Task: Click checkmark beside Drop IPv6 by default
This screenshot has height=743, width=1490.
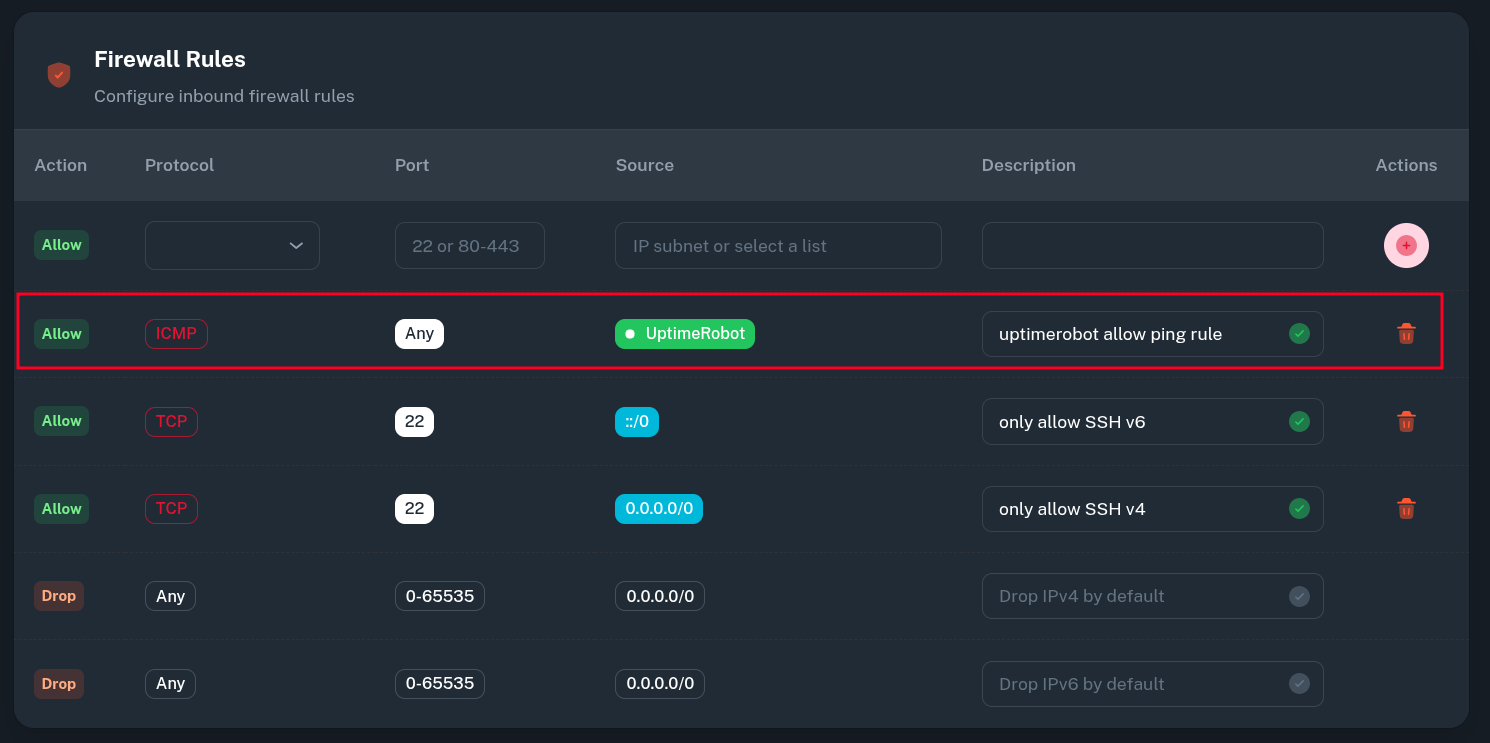Action: click(1299, 684)
